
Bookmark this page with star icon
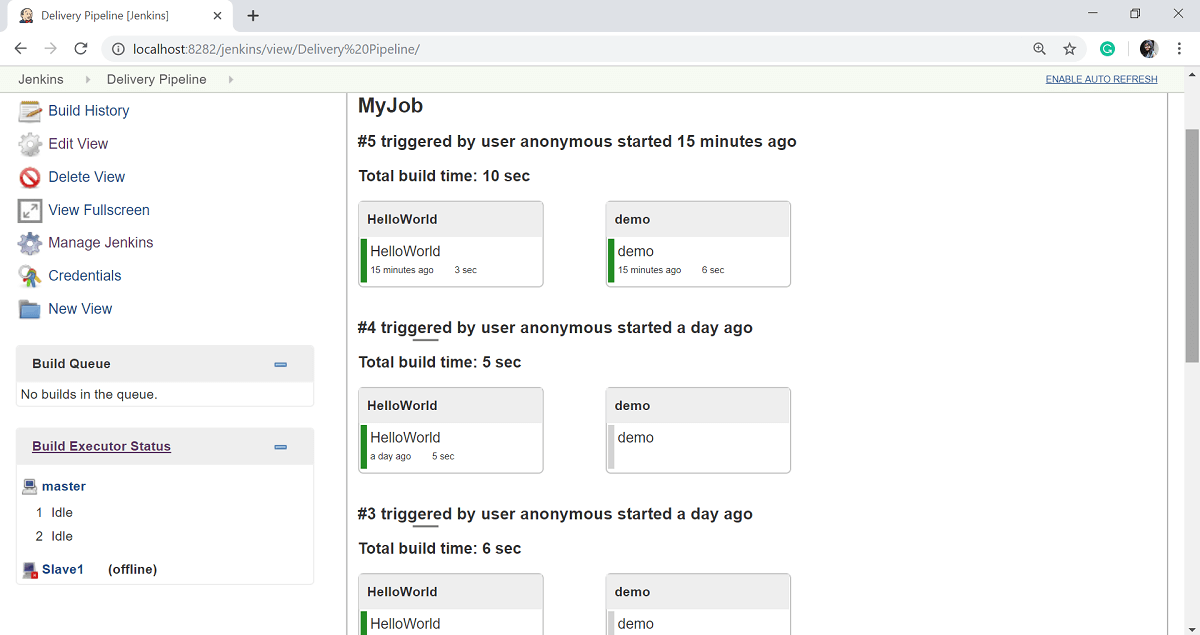1069,49
